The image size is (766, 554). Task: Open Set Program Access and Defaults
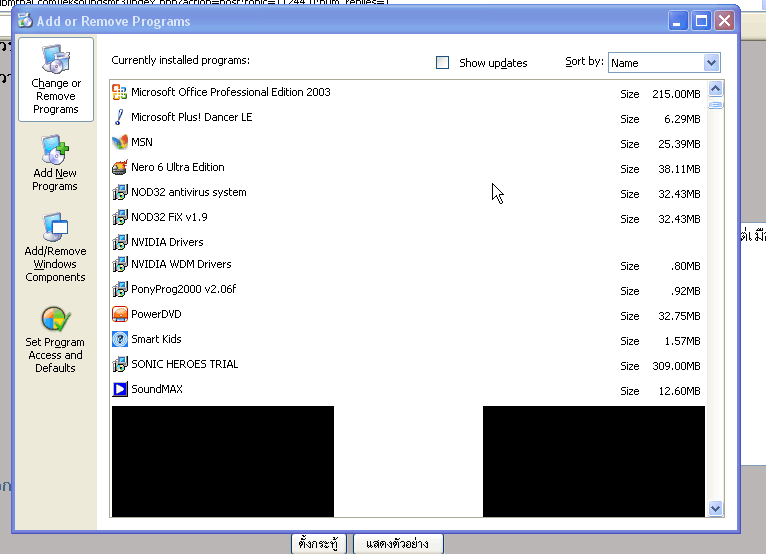pos(55,340)
